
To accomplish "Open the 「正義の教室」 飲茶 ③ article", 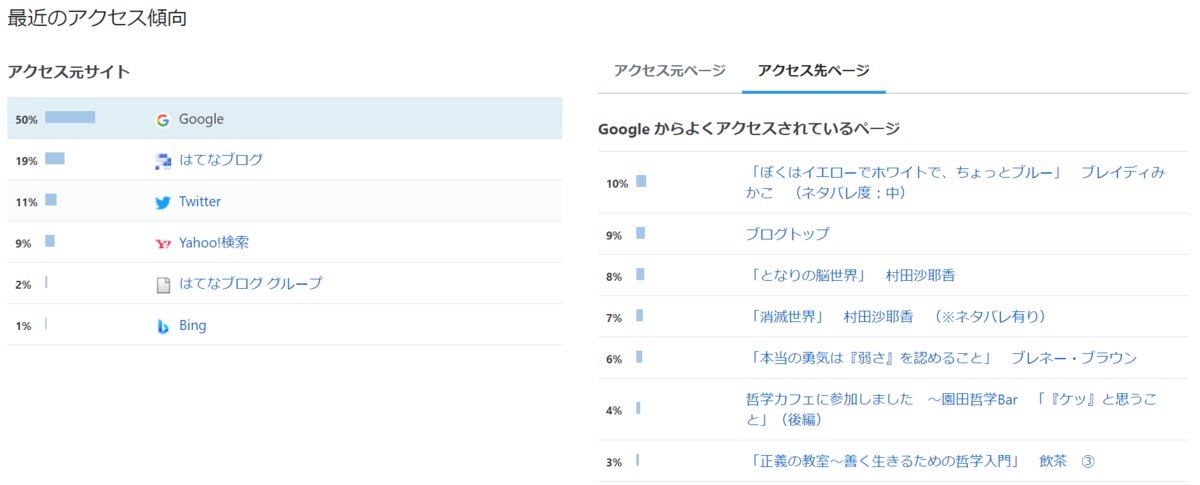I will coord(921,462).
